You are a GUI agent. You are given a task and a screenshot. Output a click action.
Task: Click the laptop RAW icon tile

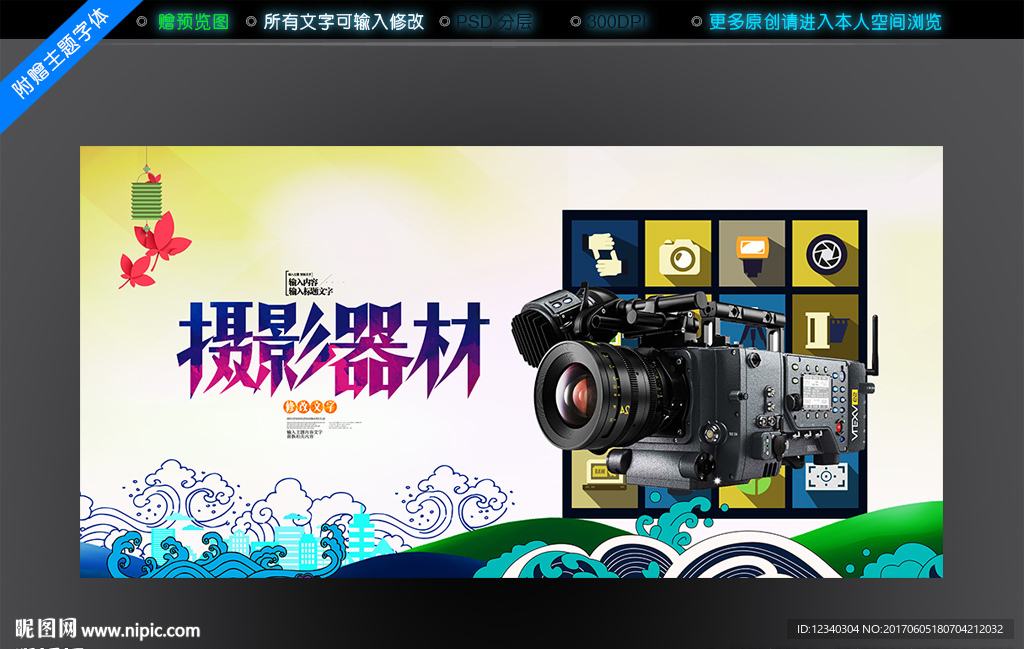click(603, 477)
